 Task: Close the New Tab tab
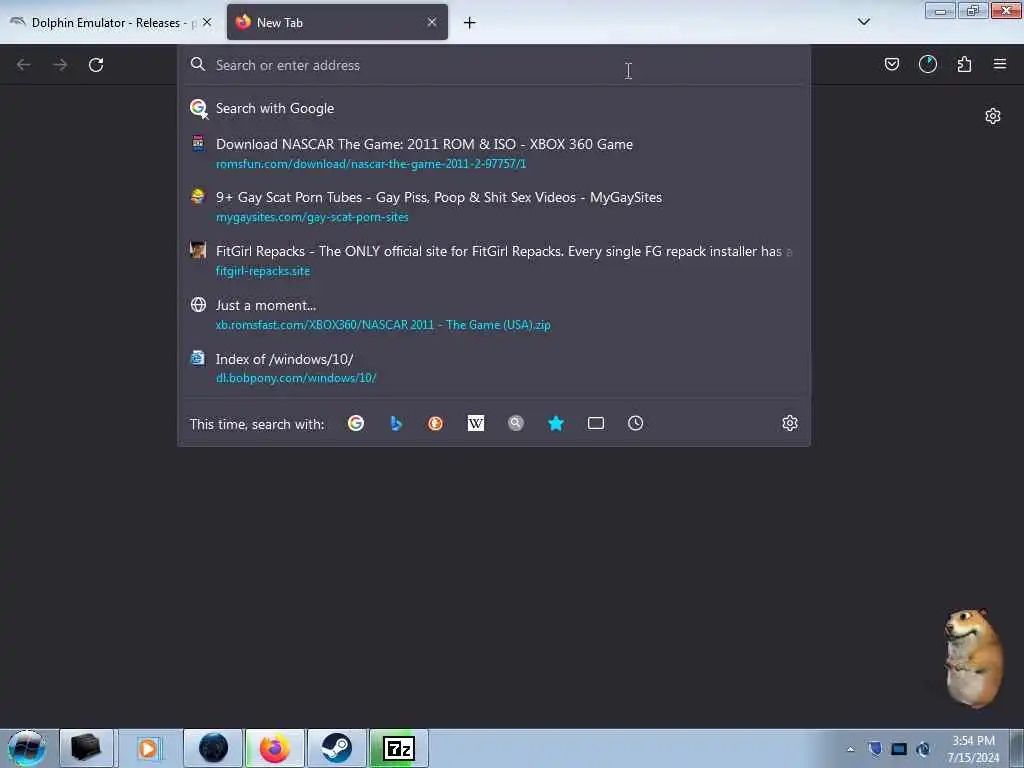432,22
